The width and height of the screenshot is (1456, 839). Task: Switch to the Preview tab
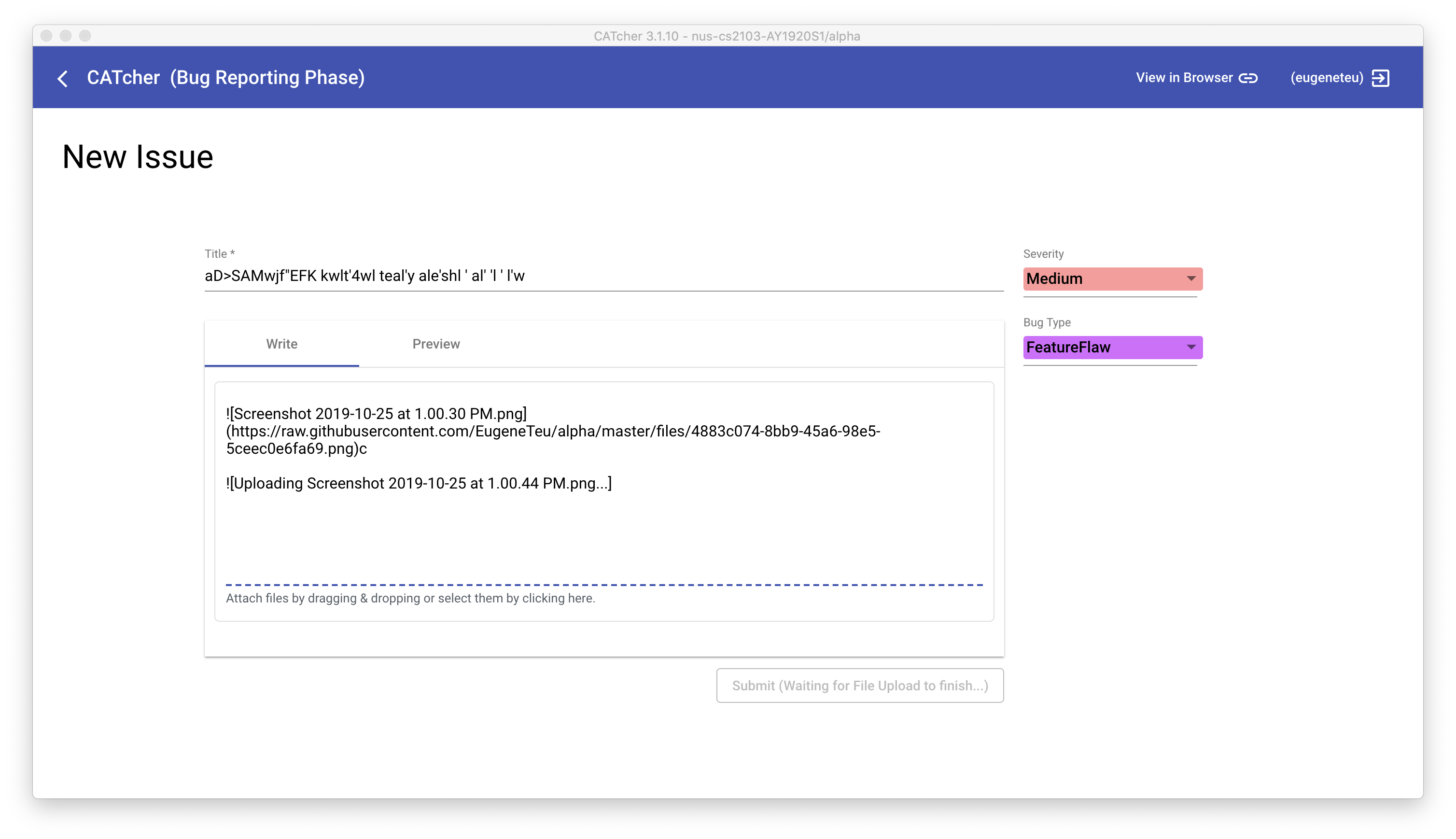tap(435, 344)
